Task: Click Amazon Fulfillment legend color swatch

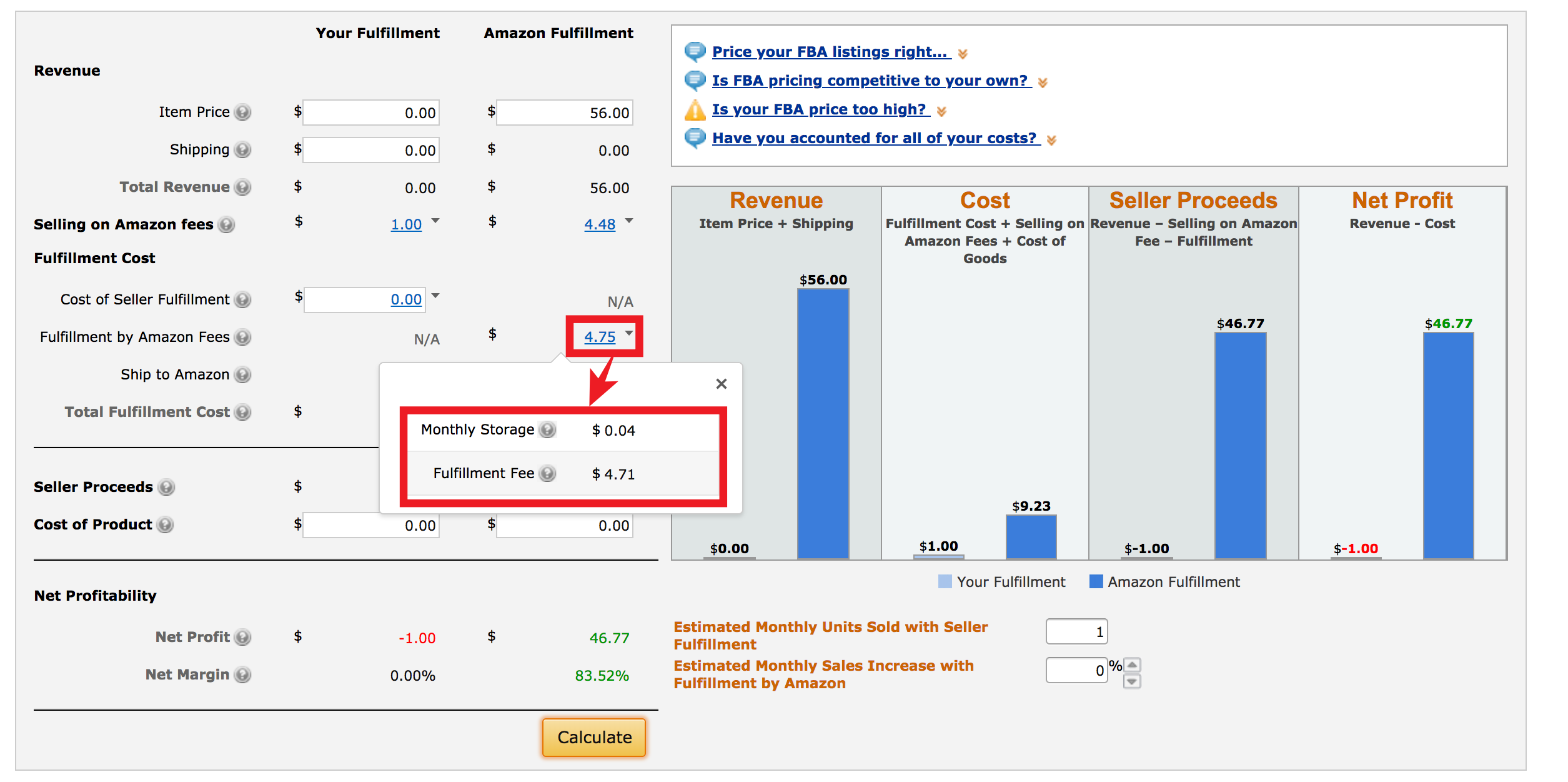Action: click(x=1096, y=581)
